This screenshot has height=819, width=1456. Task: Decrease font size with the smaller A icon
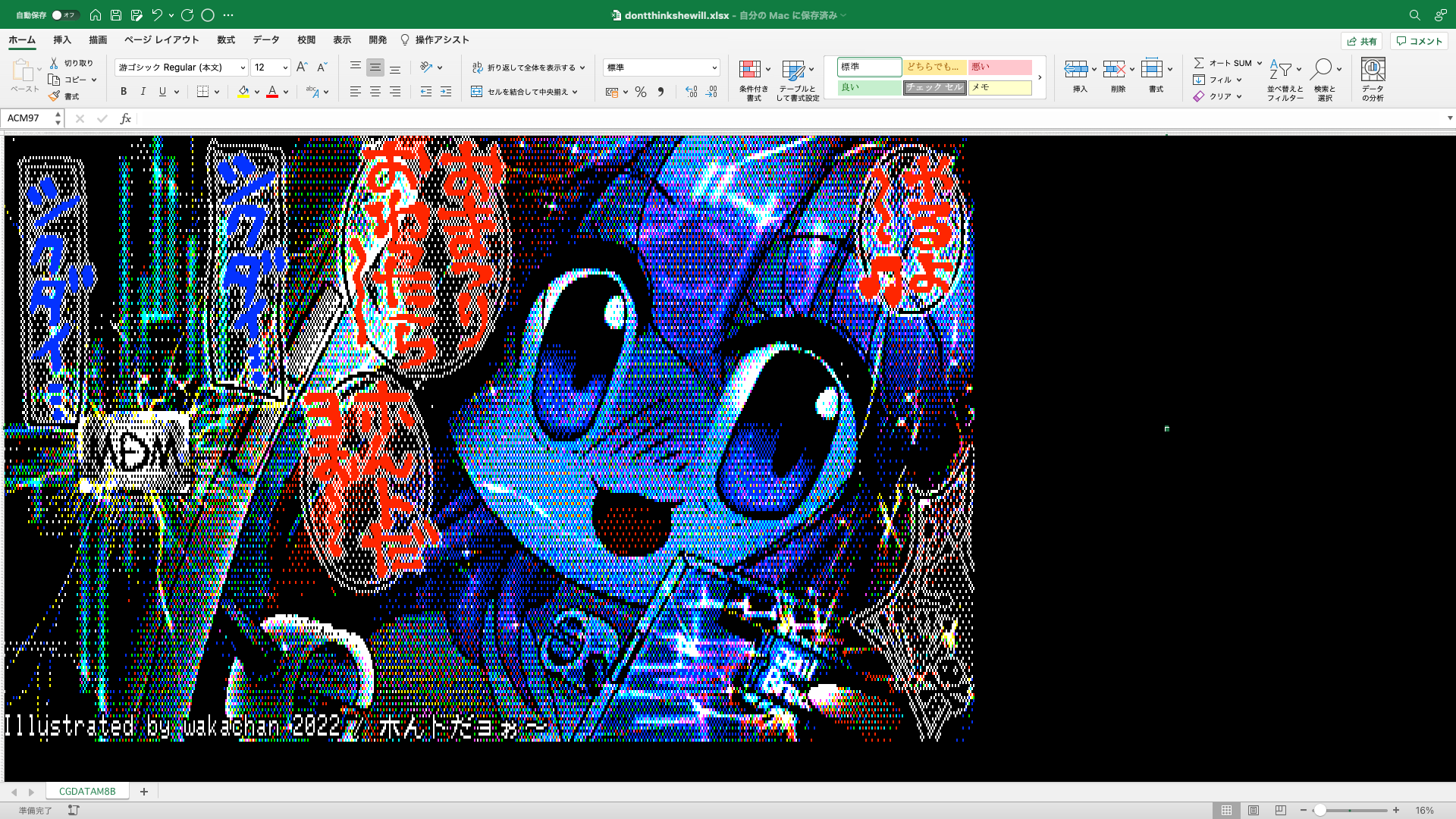(x=322, y=67)
